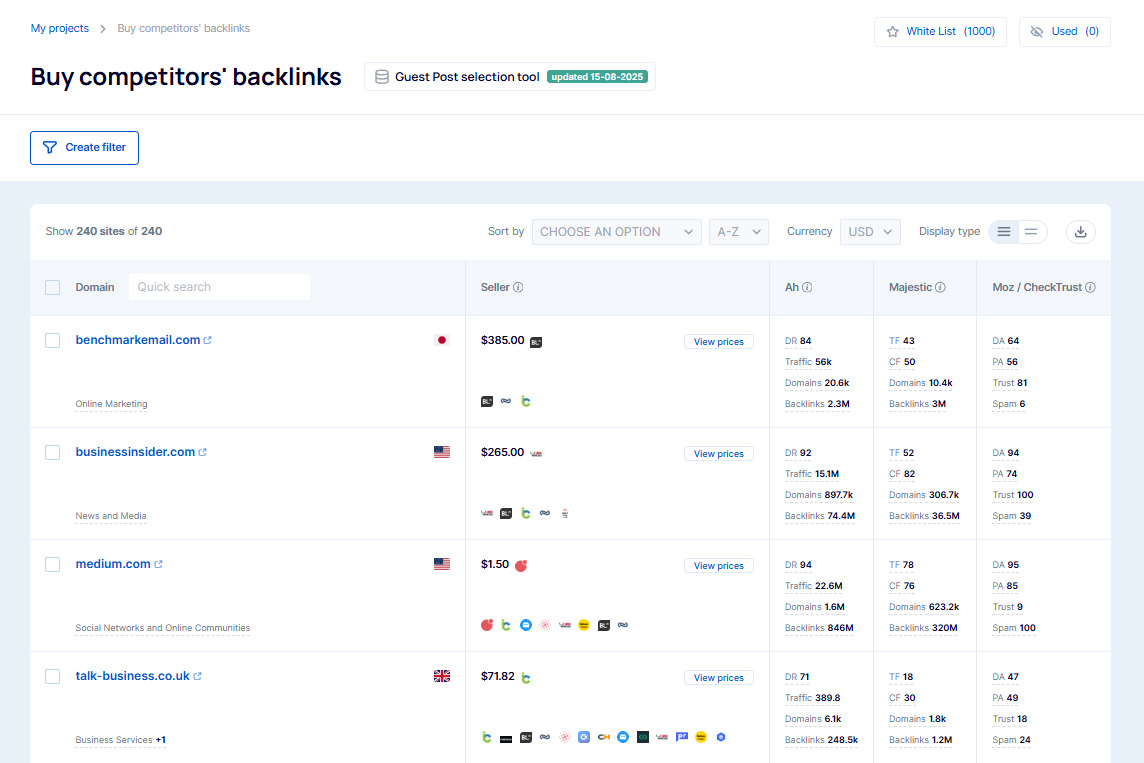Screen dimensions: 1144x763
Task: Click the 'Online Marketing' category label
Action: 111,404
